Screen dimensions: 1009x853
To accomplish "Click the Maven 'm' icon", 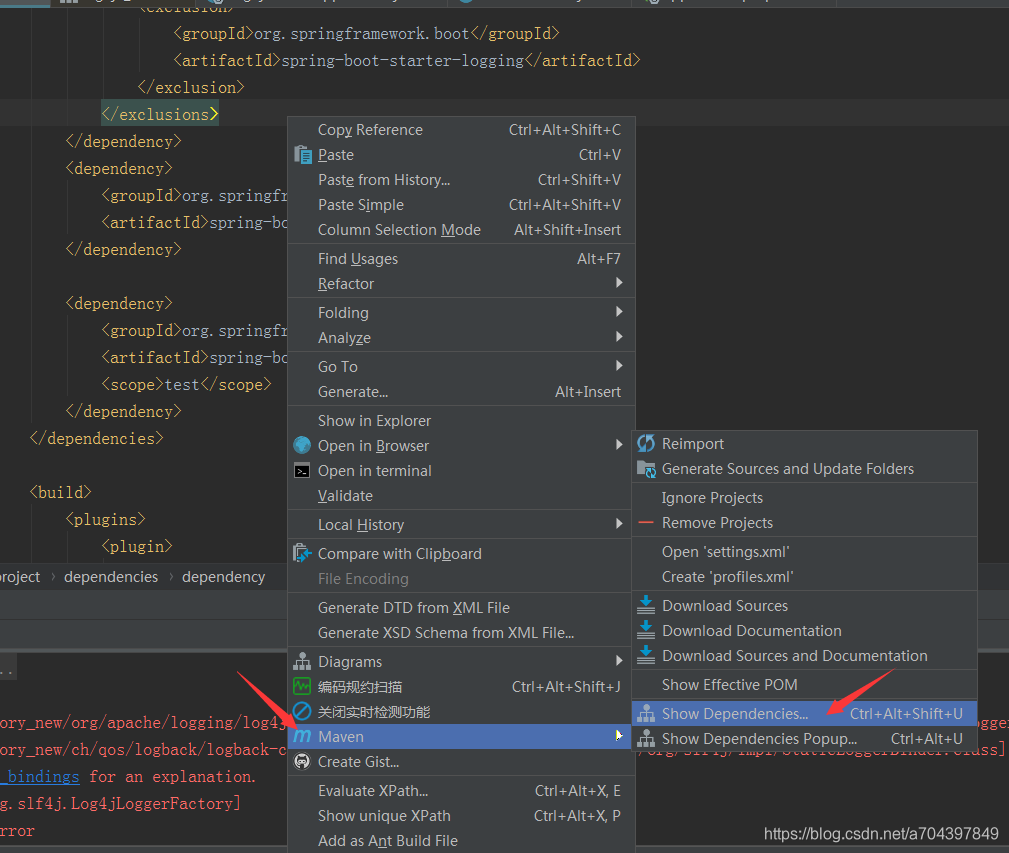I will [x=302, y=737].
